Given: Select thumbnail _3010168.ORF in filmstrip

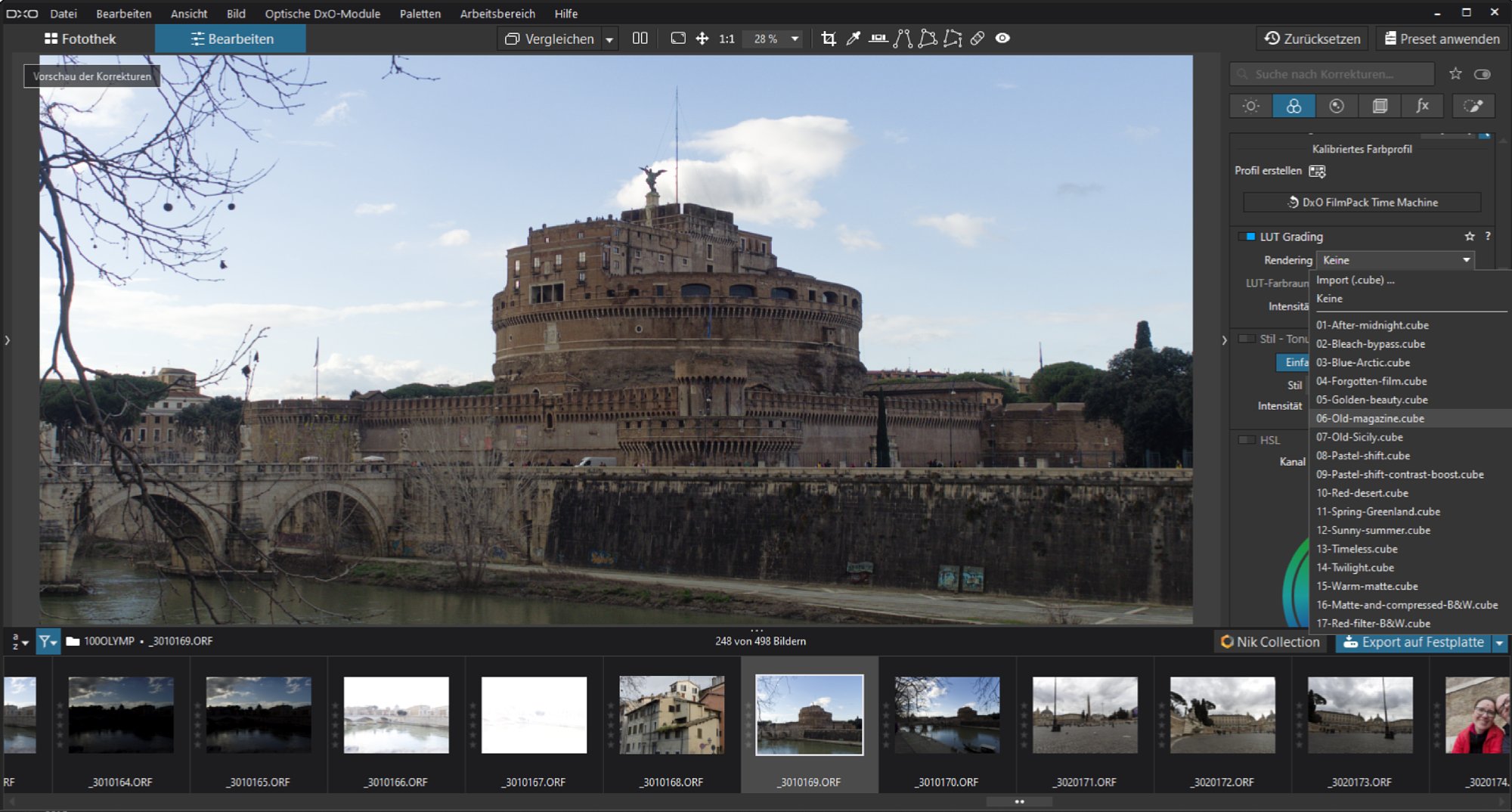Looking at the screenshot, I should [671, 715].
